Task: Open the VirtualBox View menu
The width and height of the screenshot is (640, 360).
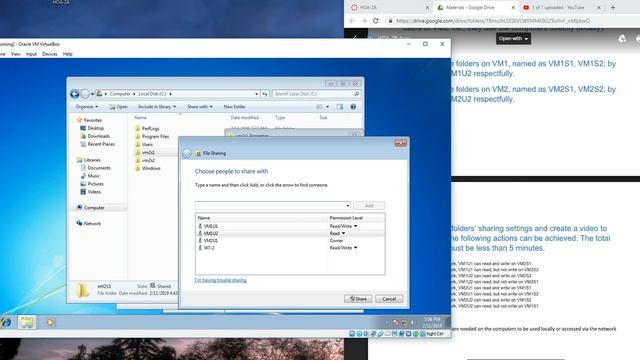Action: 16,54
